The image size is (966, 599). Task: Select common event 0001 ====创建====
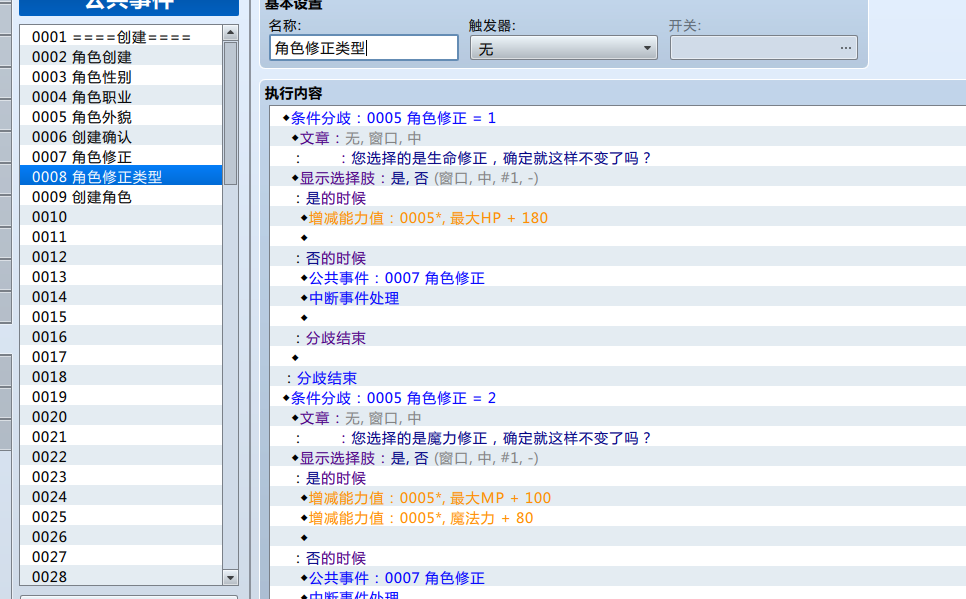click(x=121, y=37)
